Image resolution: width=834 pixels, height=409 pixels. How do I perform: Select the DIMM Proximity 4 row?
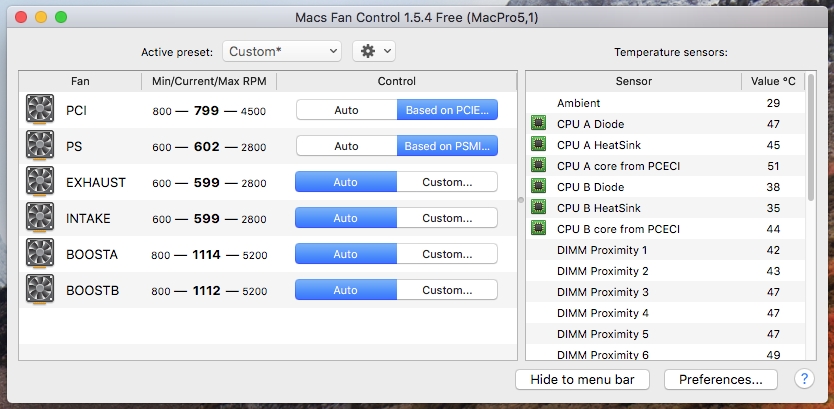[x=665, y=313]
